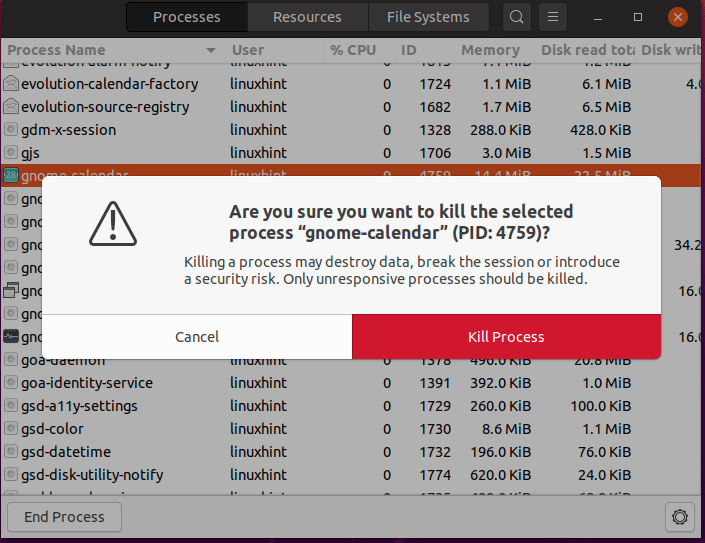Click disk read value 76.0 KiB
The image size is (705, 543).
(605, 452)
